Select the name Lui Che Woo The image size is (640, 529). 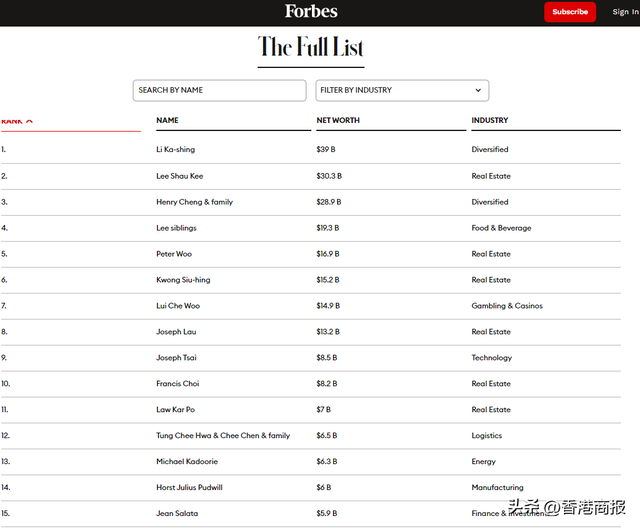click(178, 306)
